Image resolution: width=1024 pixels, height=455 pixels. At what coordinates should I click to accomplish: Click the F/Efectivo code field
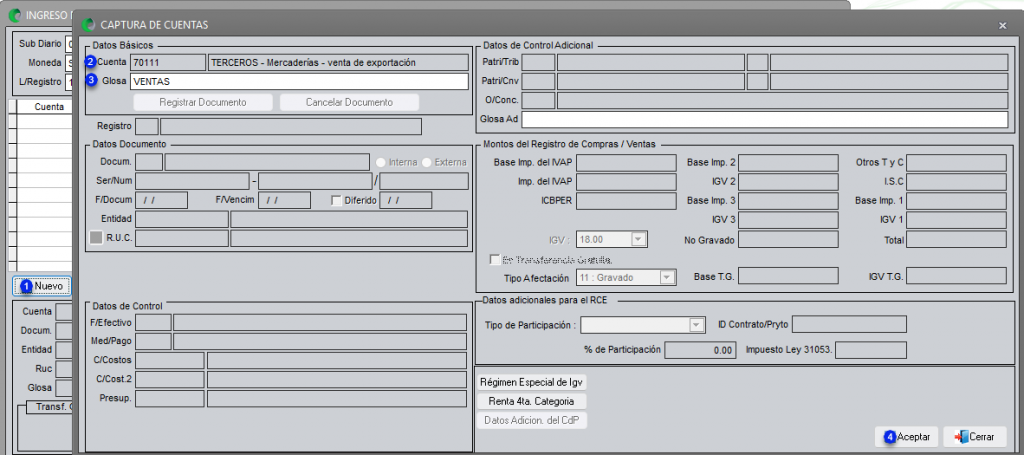153,322
